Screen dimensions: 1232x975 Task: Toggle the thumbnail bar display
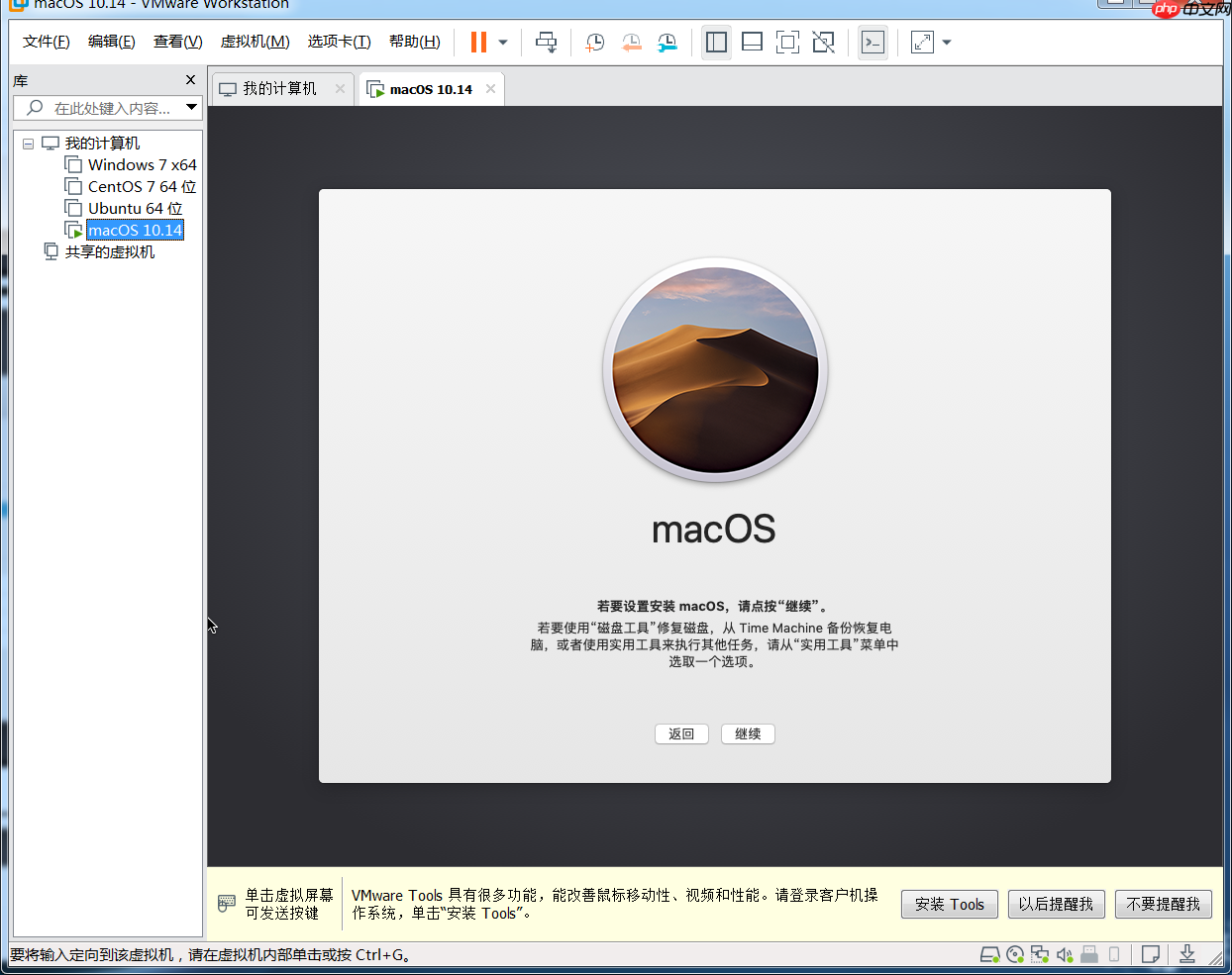tap(751, 42)
